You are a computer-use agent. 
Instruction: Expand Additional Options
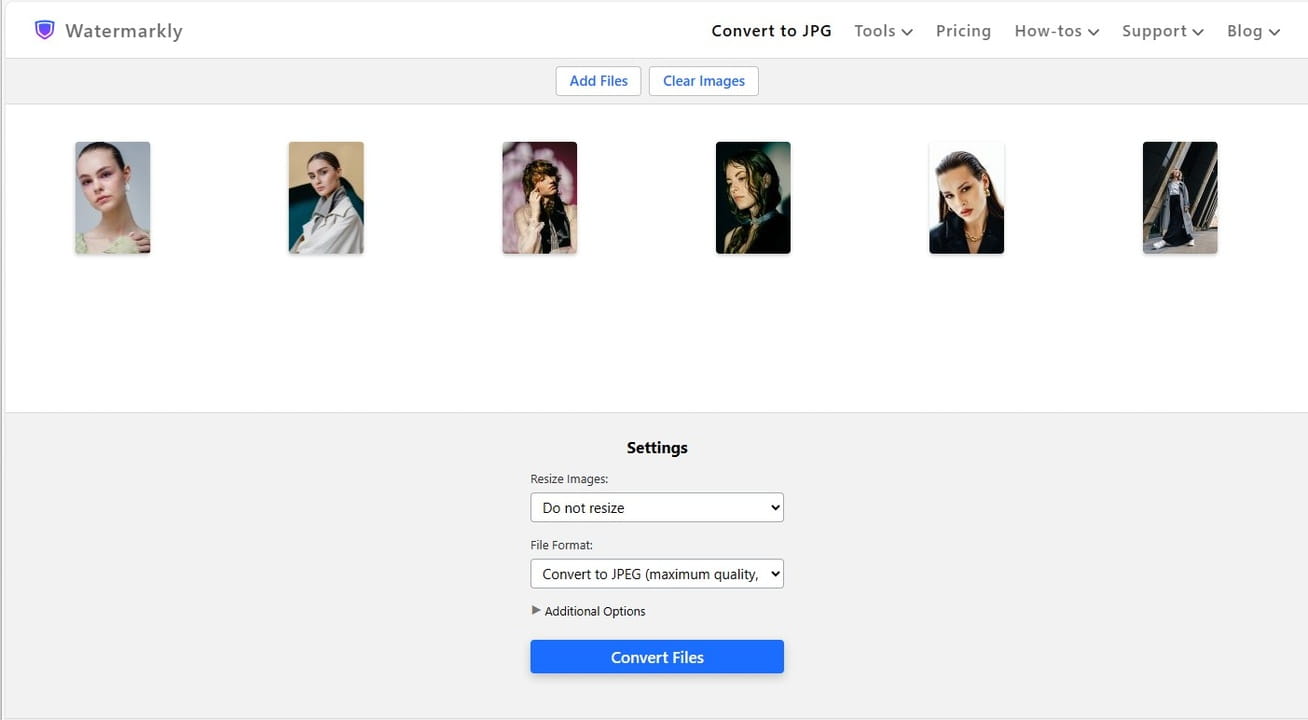tap(588, 611)
